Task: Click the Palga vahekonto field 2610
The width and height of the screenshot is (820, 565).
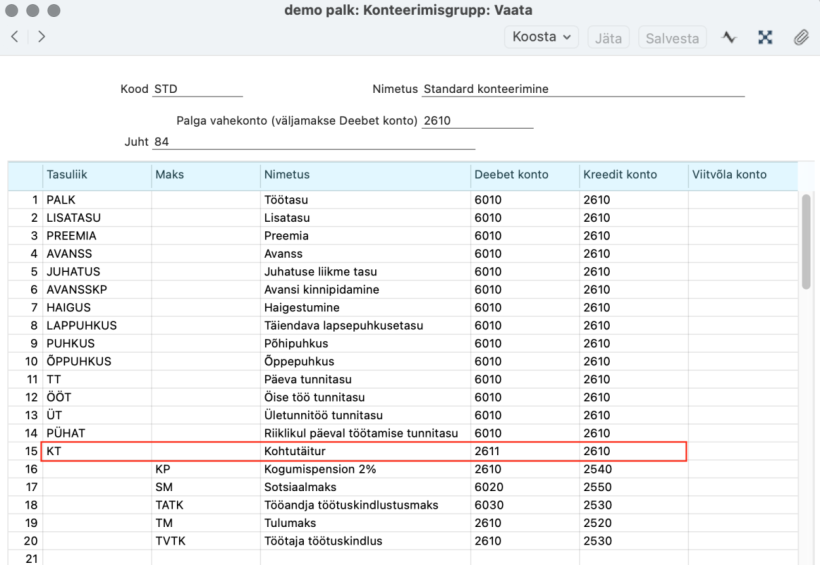Action: (477, 121)
